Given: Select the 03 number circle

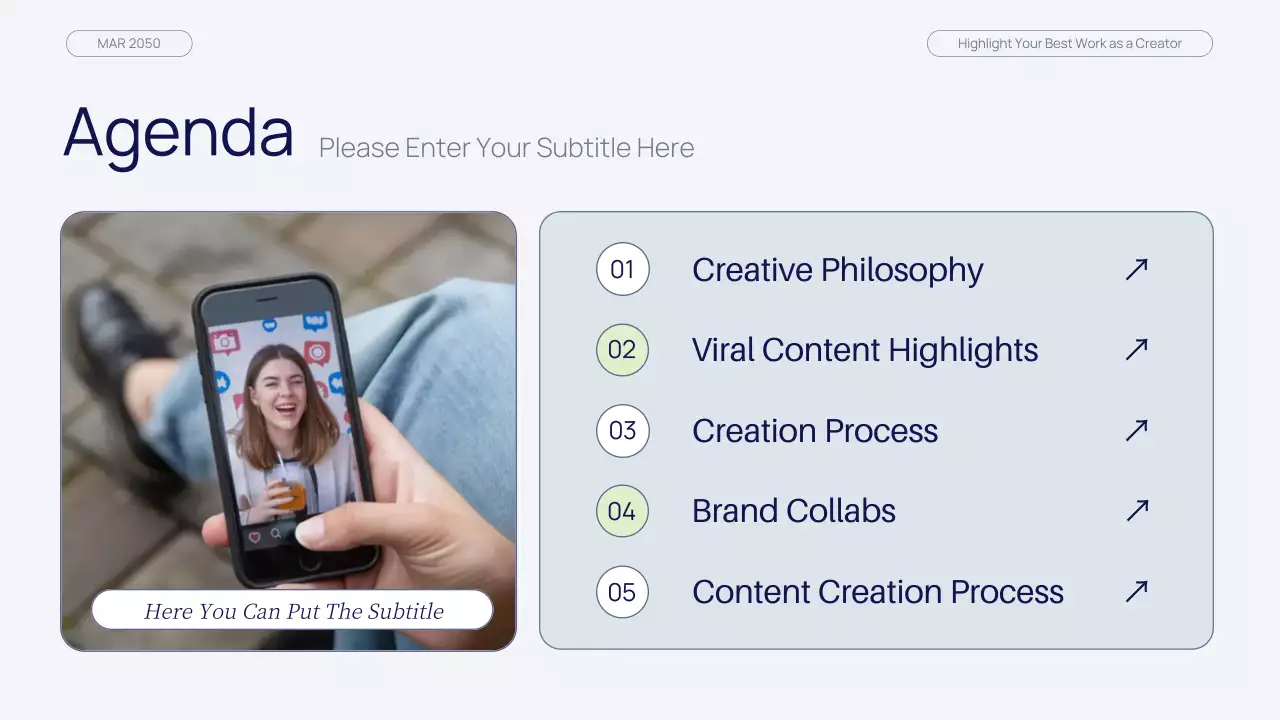Looking at the screenshot, I should point(623,430).
